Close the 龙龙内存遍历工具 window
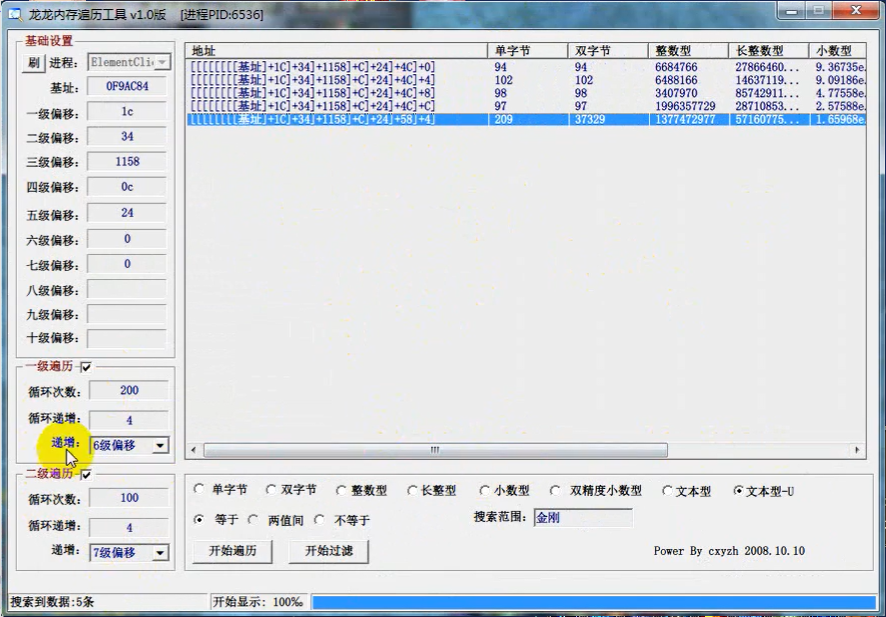Viewport: 886px width, 617px height. pyautogui.click(x=855, y=11)
